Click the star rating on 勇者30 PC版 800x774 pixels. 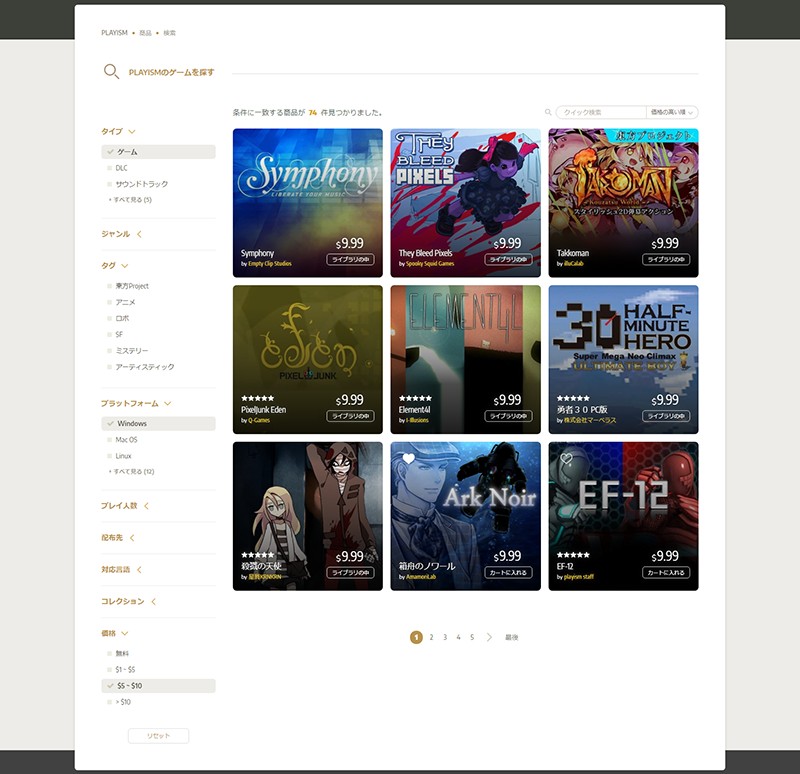[x=573, y=398]
